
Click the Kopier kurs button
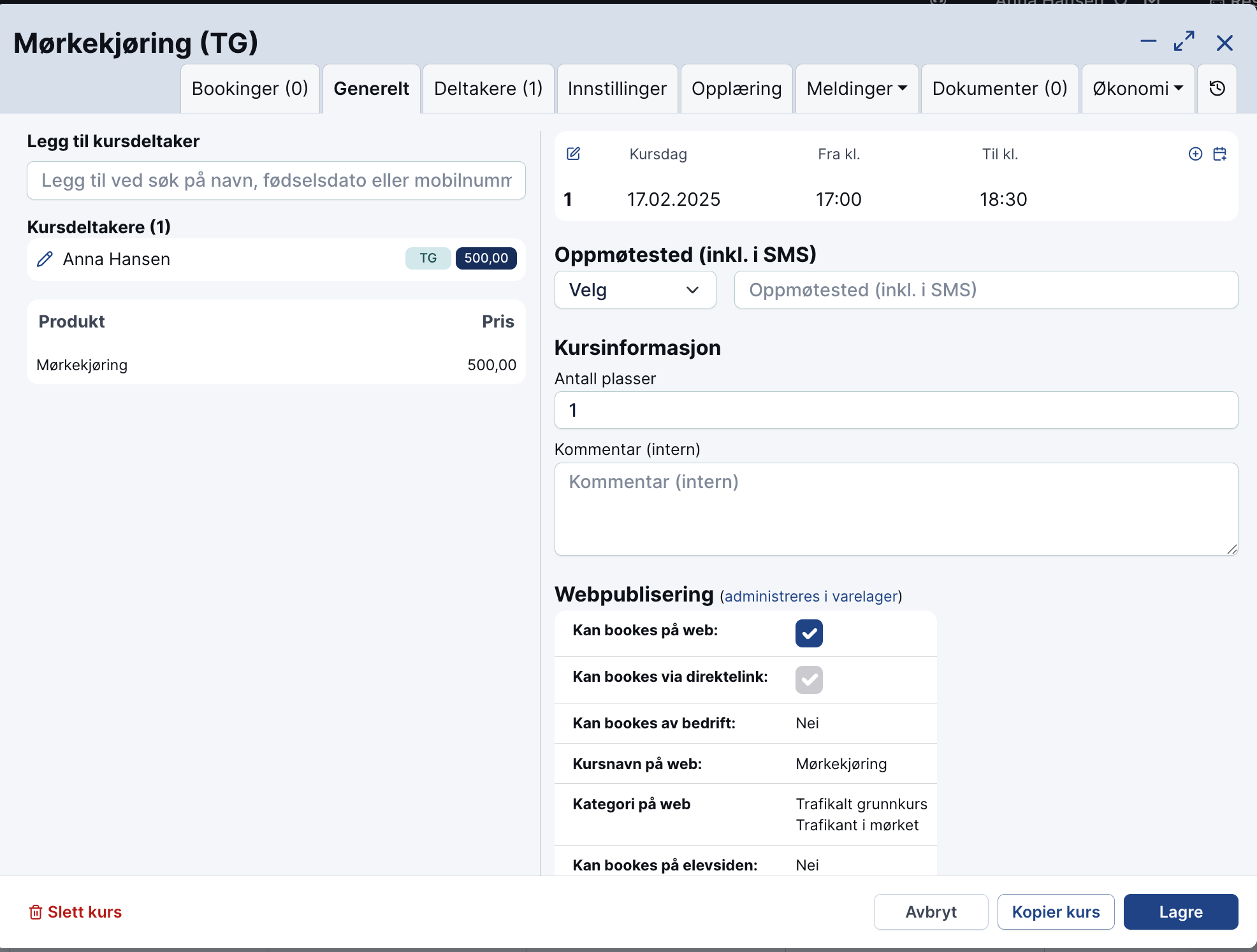tap(1056, 912)
